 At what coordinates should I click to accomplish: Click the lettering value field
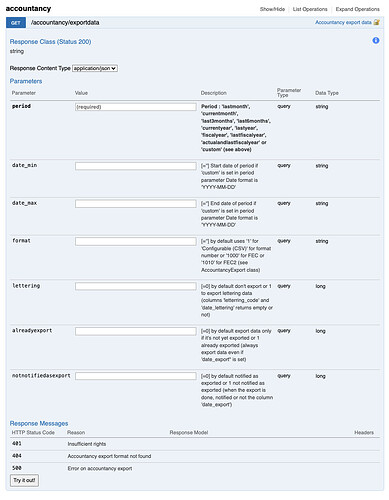tap(136, 286)
